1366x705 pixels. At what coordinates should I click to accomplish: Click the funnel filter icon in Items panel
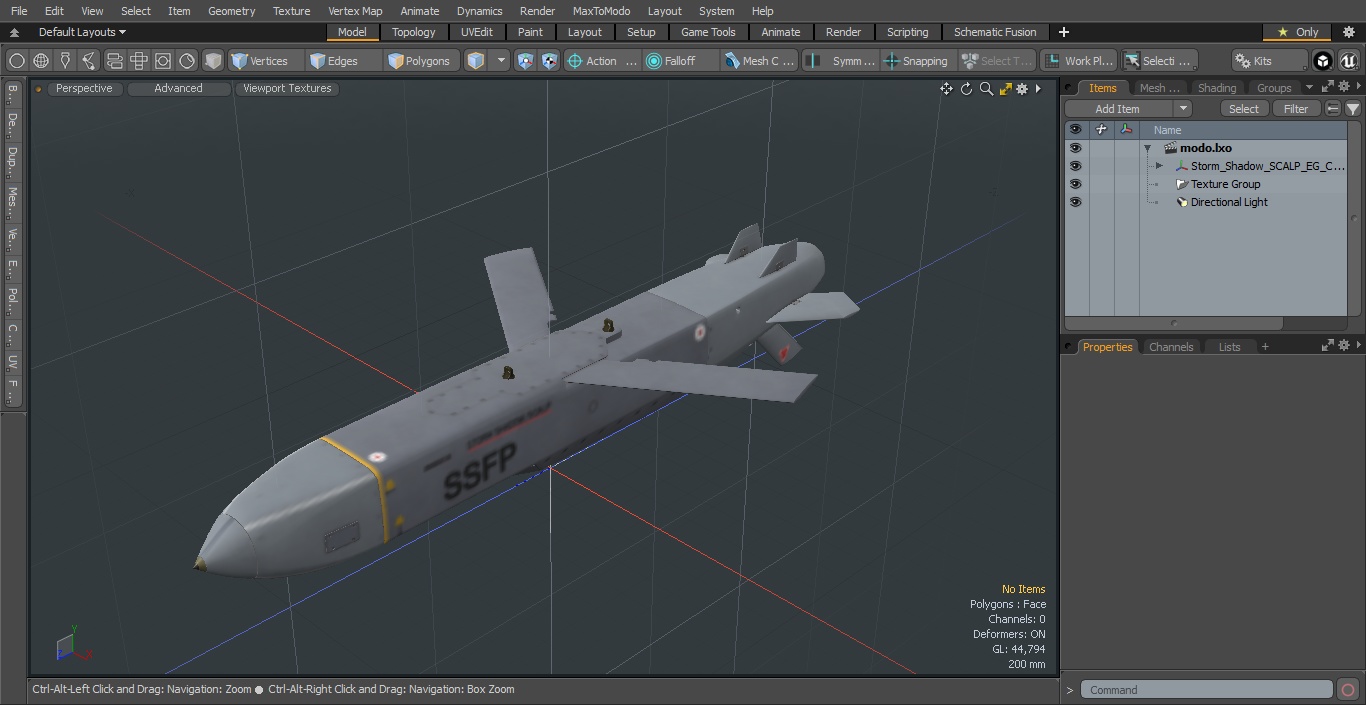coord(1353,109)
